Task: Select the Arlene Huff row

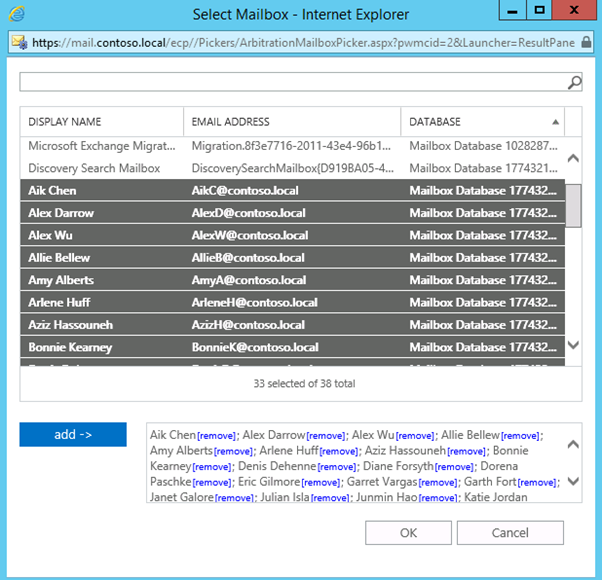Action: pyautogui.click(x=293, y=302)
